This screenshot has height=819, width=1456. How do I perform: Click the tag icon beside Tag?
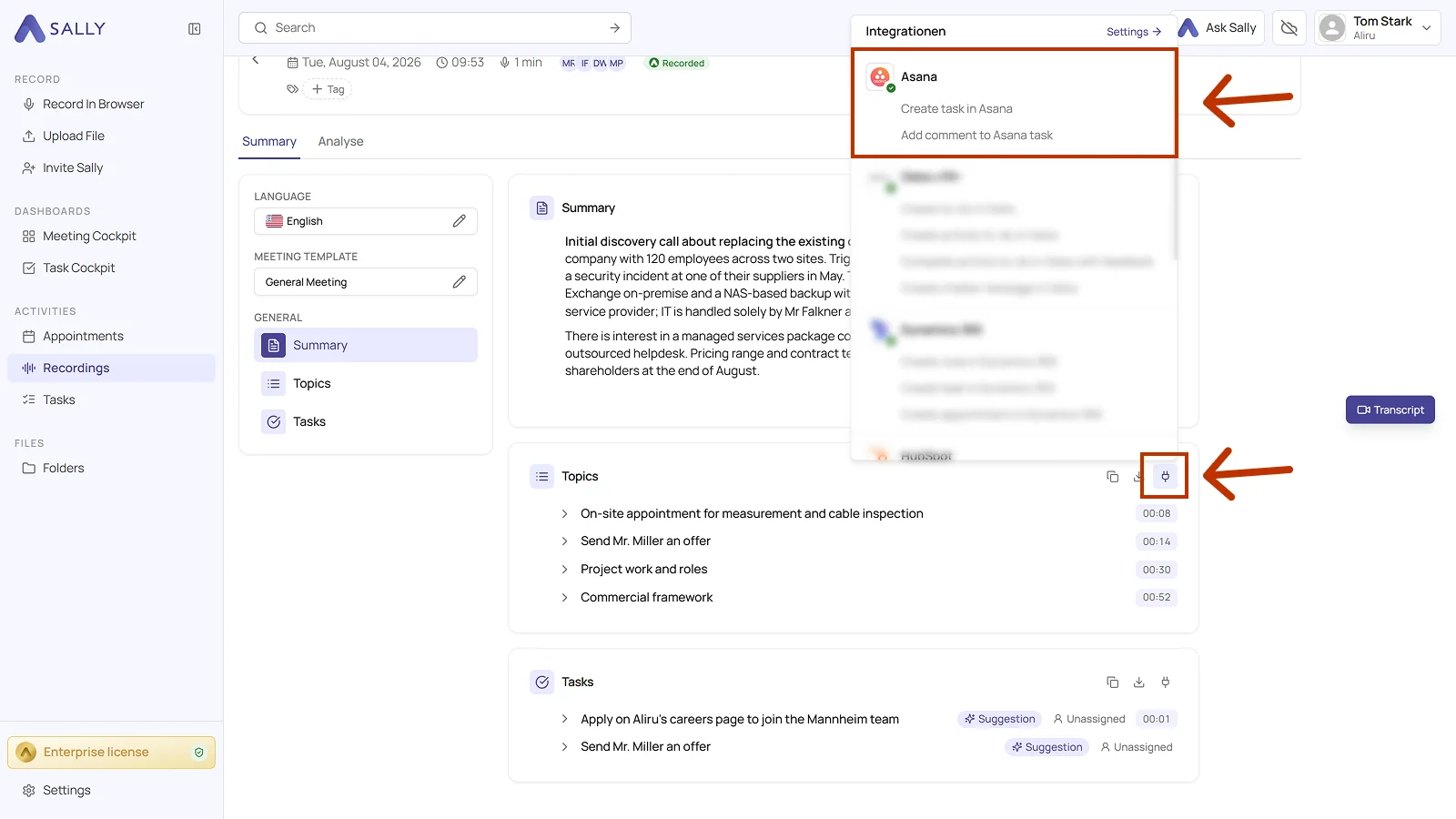click(292, 89)
